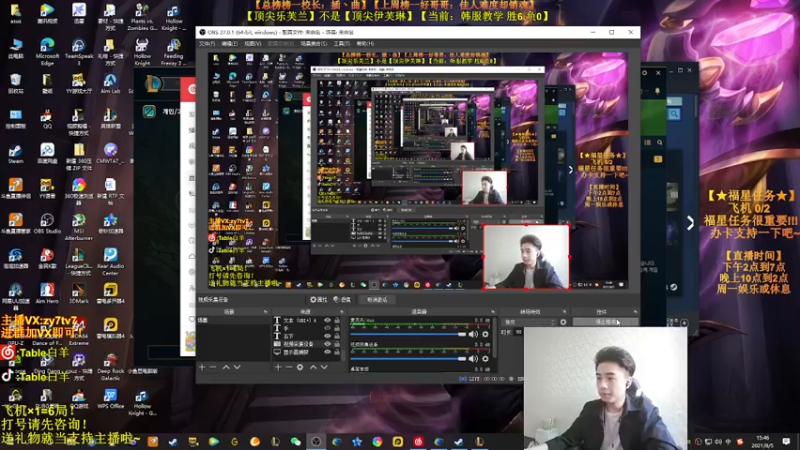
Task: Click 取消激活 deactivate button
Action: (377, 299)
